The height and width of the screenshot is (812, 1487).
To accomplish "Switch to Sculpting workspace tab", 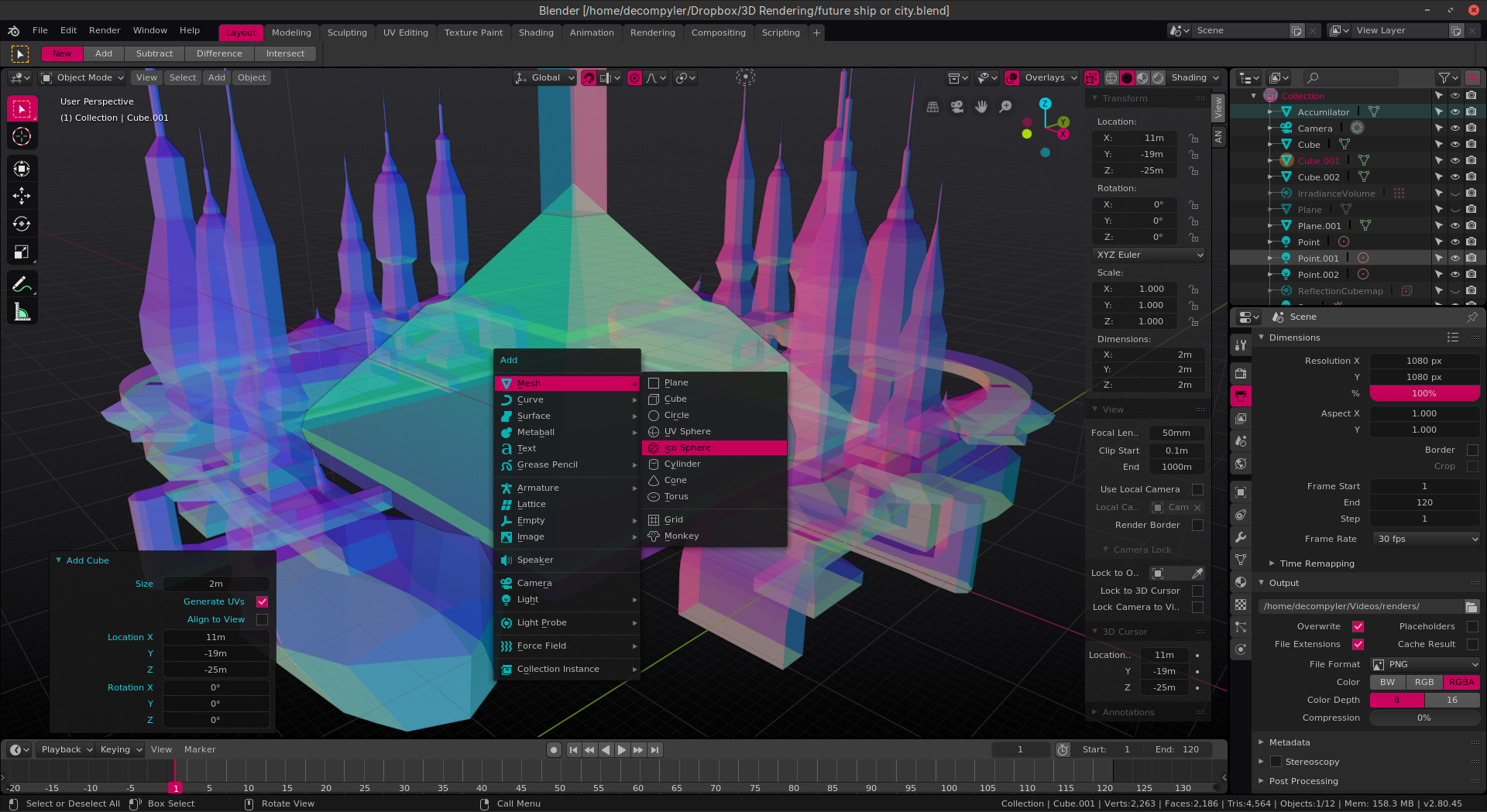I will 347,33.
